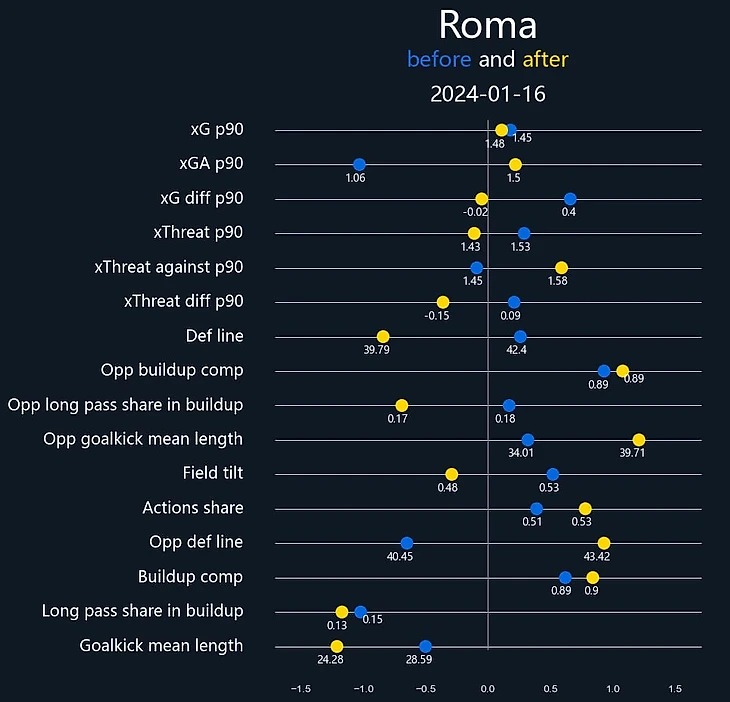
Task: Click the yellow Field tilt dot
Action: coord(452,474)
